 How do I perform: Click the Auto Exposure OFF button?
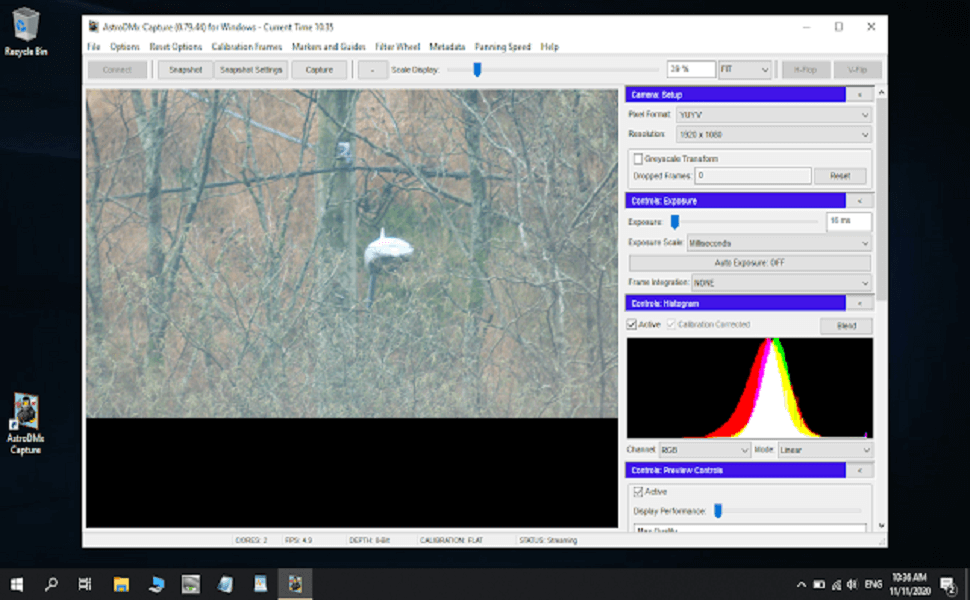(749, 263)
